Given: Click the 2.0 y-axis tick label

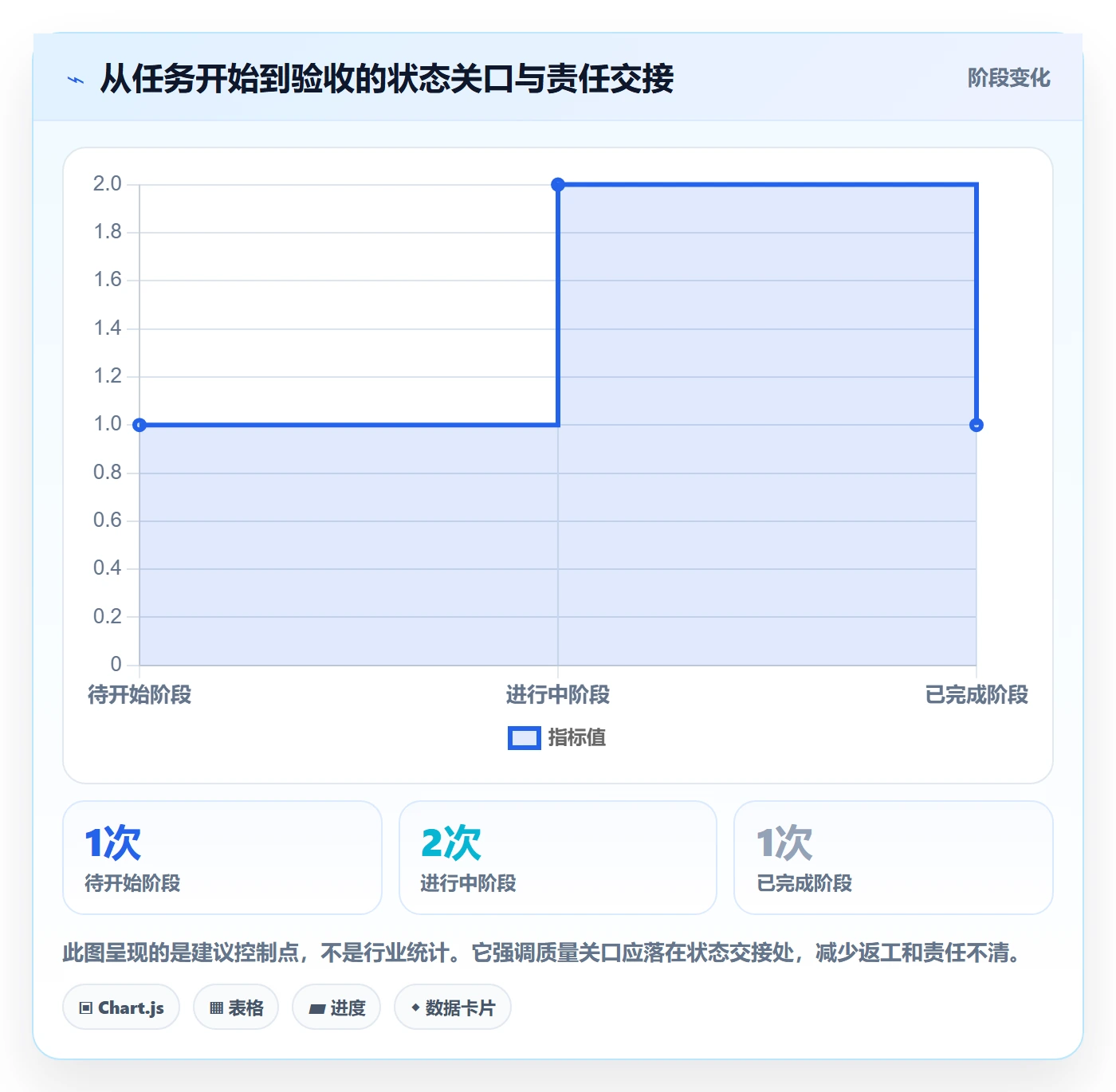Looking at the screenshot, I should tap(108, 184).
